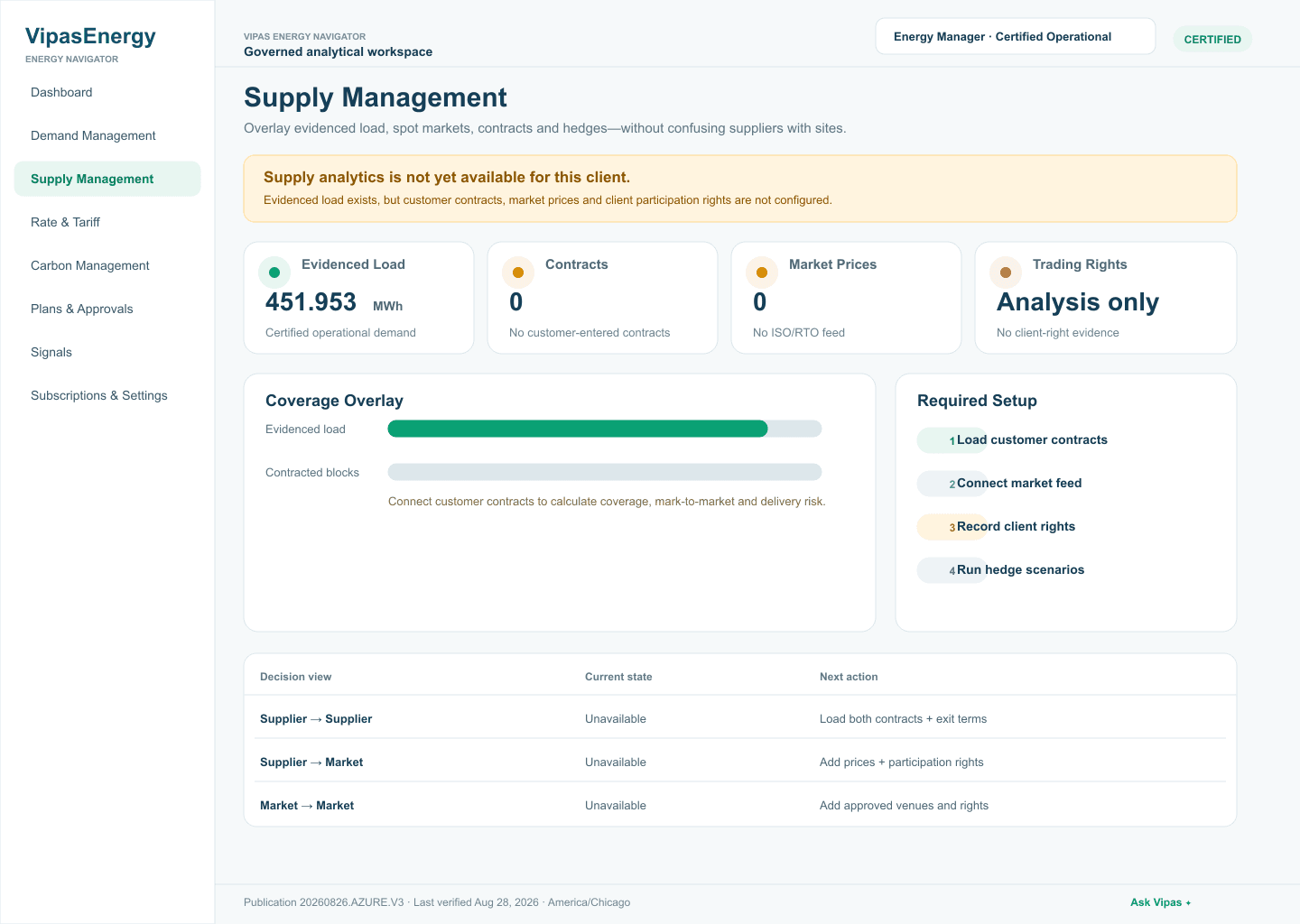Screen dimensions: 1300x924
Task: Select the Supplier → Supplier row
Action: pos(740,719)
